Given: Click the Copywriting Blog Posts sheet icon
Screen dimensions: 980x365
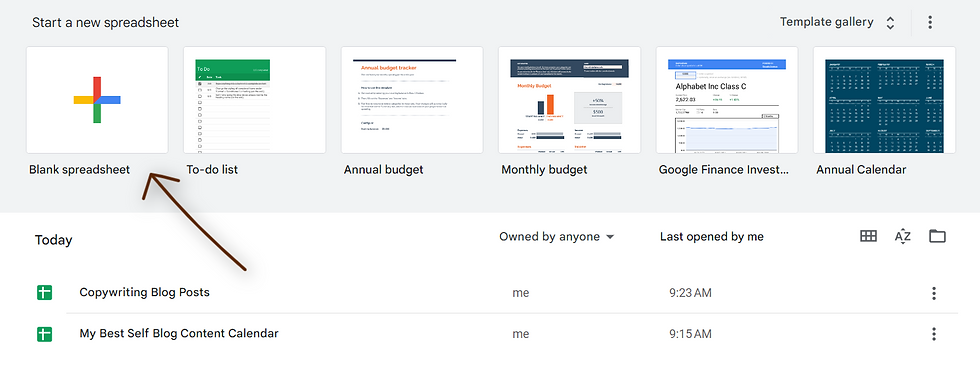Looking at the screenshot, I should (x=44, y=292).
